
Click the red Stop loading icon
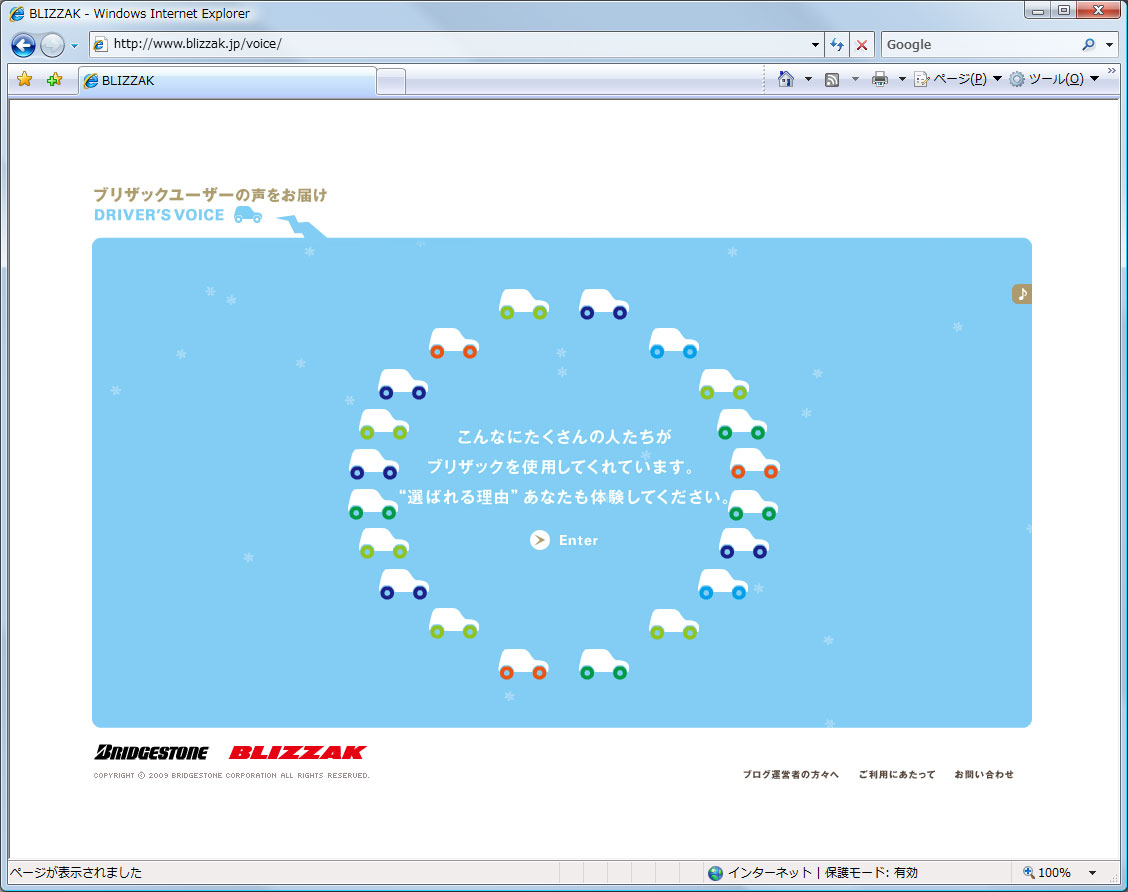(862, 45)
